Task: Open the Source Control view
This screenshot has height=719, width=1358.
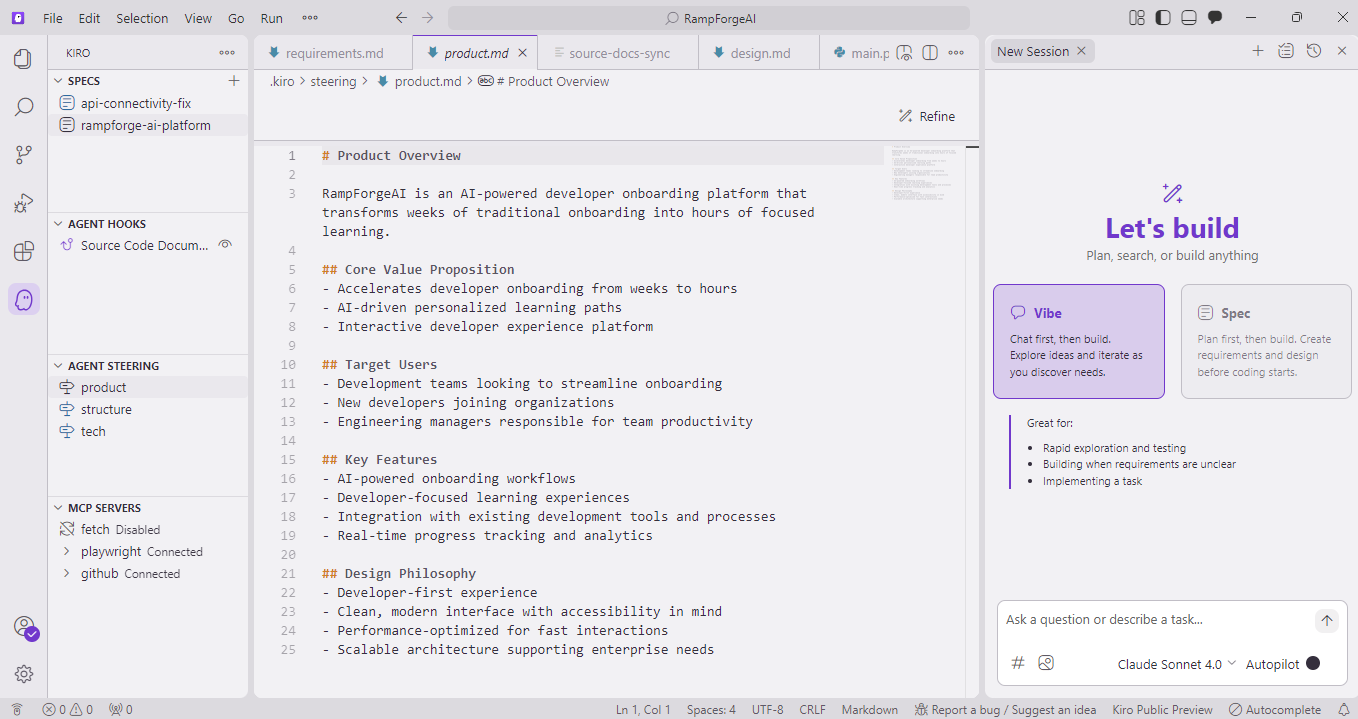Action: 23,155
